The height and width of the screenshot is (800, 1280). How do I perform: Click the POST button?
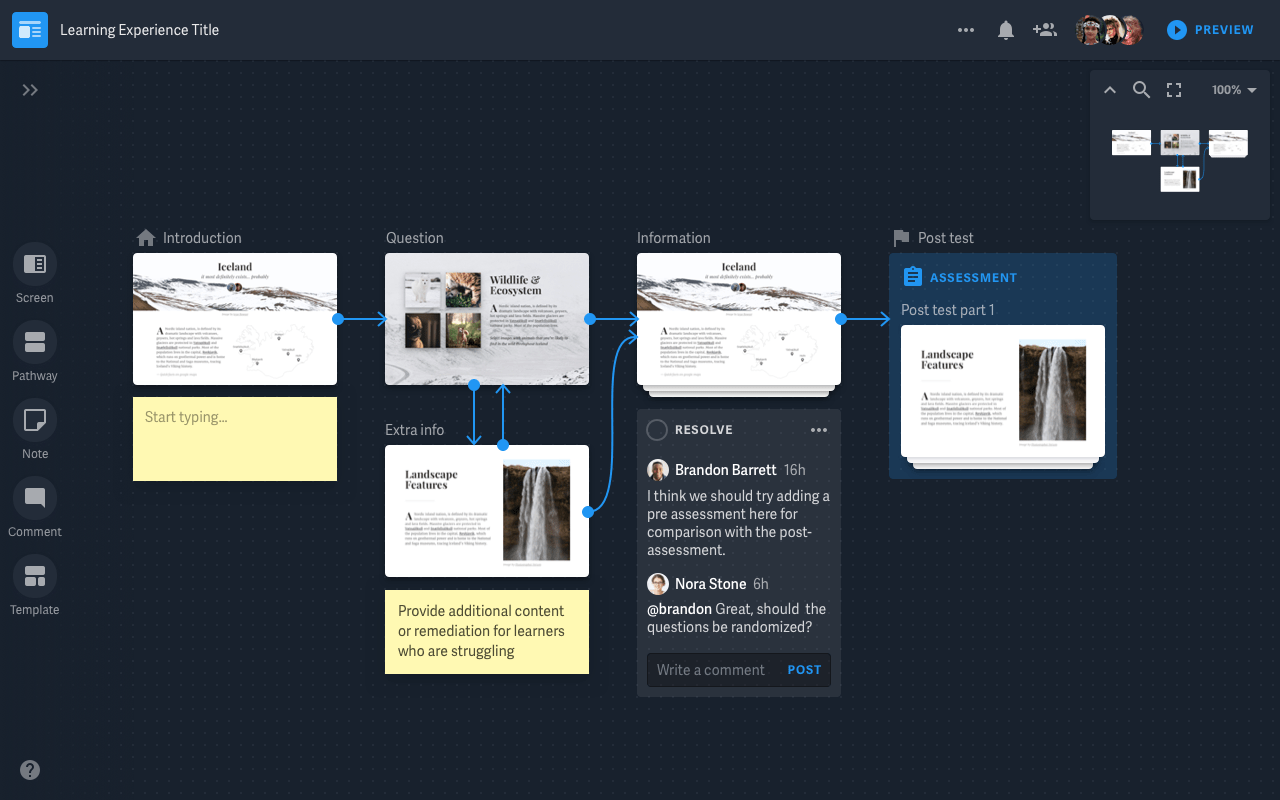coord(804,670)
